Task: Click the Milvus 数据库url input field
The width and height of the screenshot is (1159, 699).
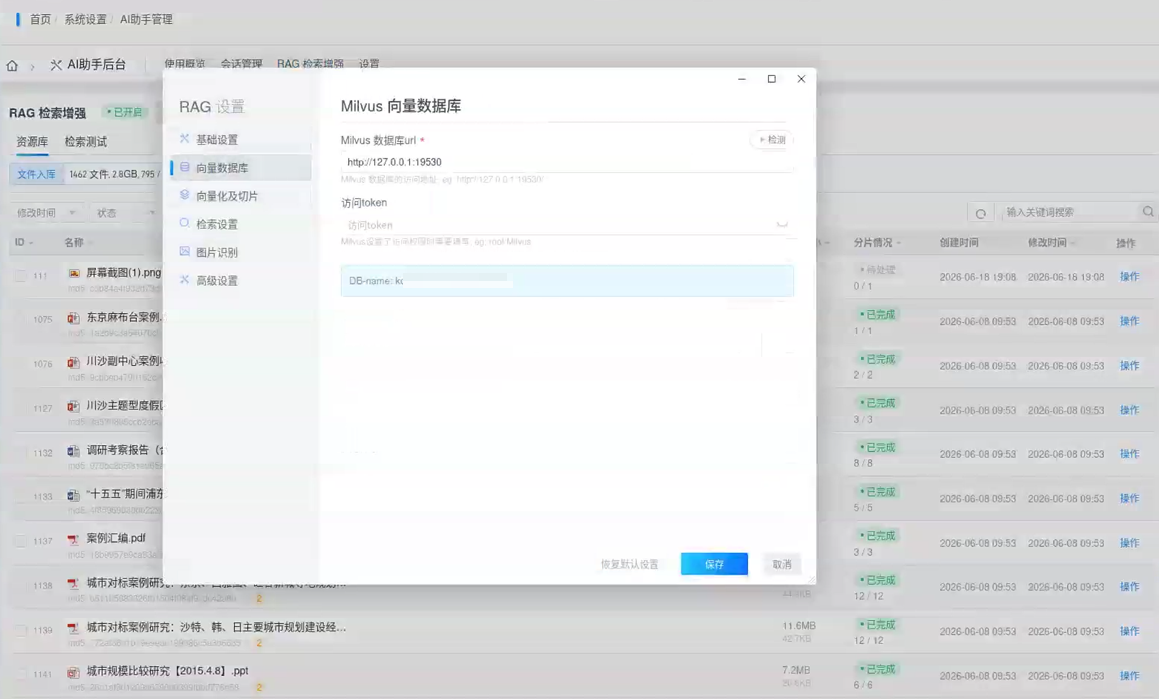Action: 567,162
